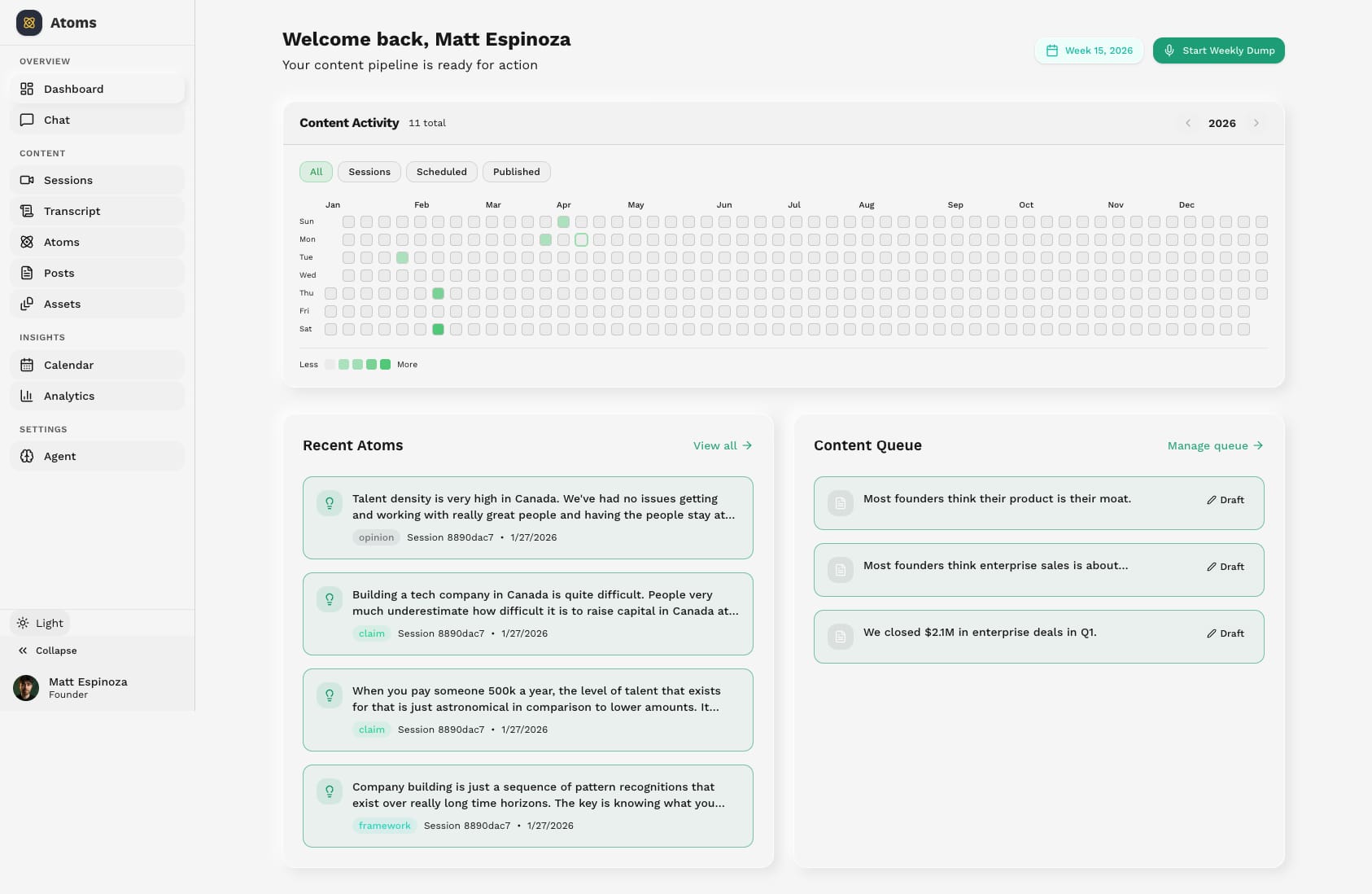1372x894 pixels.
Task: Edit the draft about closing $2.1M deals
Action: [1225, 633]
